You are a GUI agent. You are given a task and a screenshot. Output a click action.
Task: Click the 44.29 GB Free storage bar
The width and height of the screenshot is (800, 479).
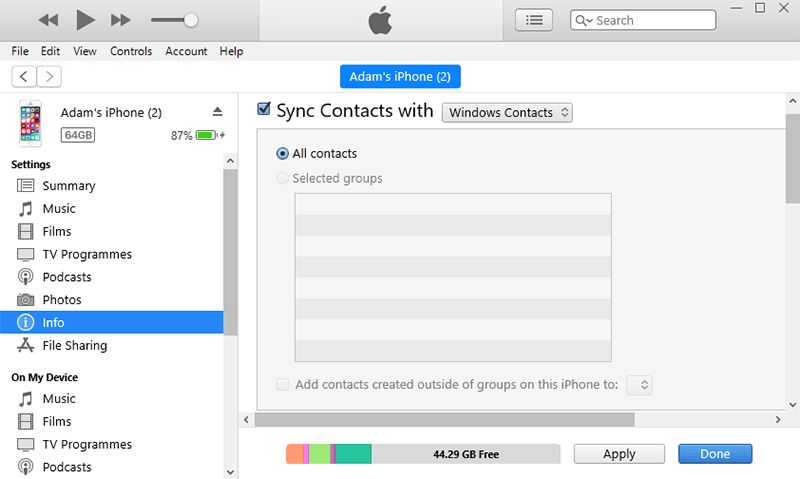pyautogui.click(x=466, y=454)
